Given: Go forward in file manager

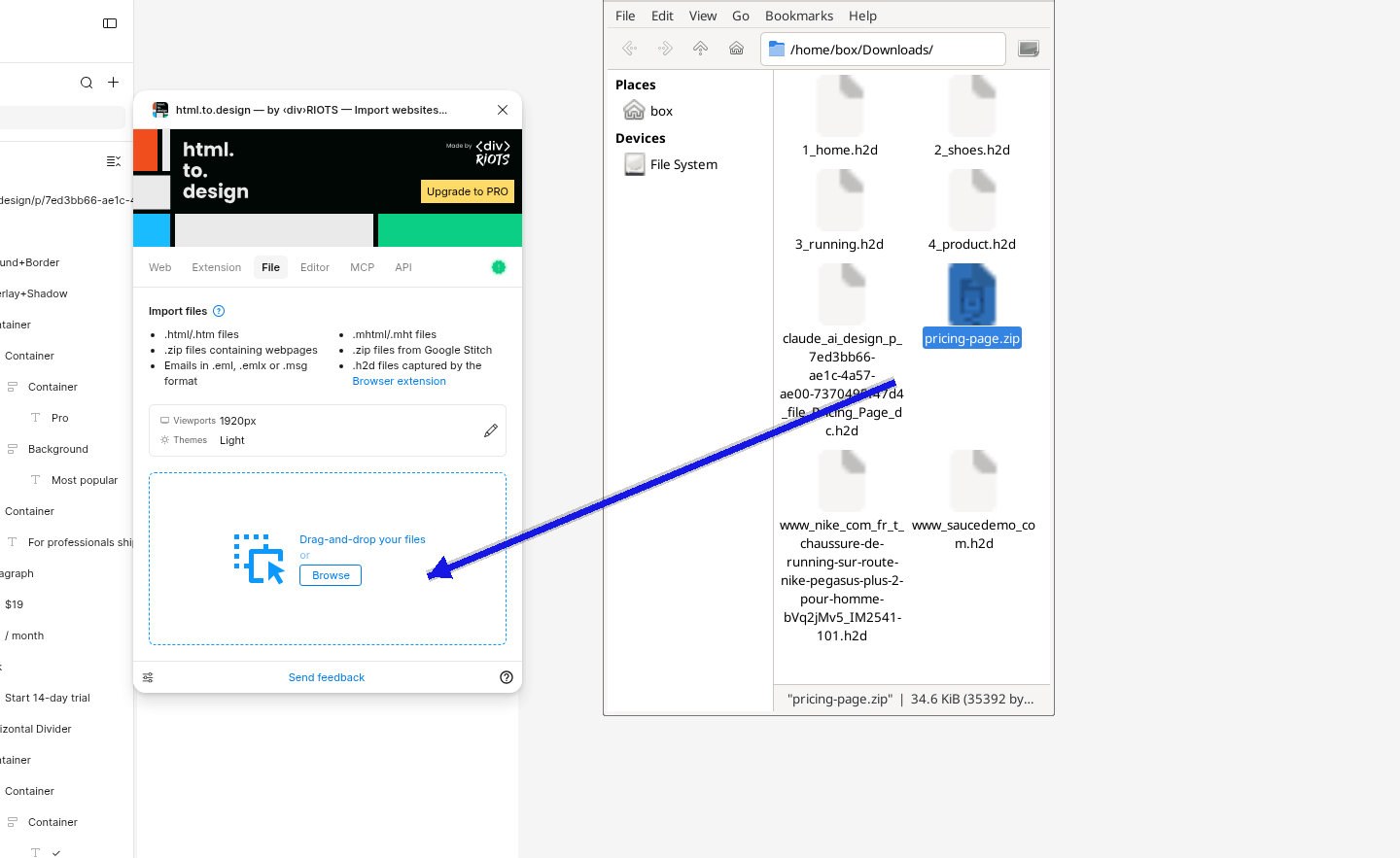Looking at the screenshot, I should click(x=665, y=49).
